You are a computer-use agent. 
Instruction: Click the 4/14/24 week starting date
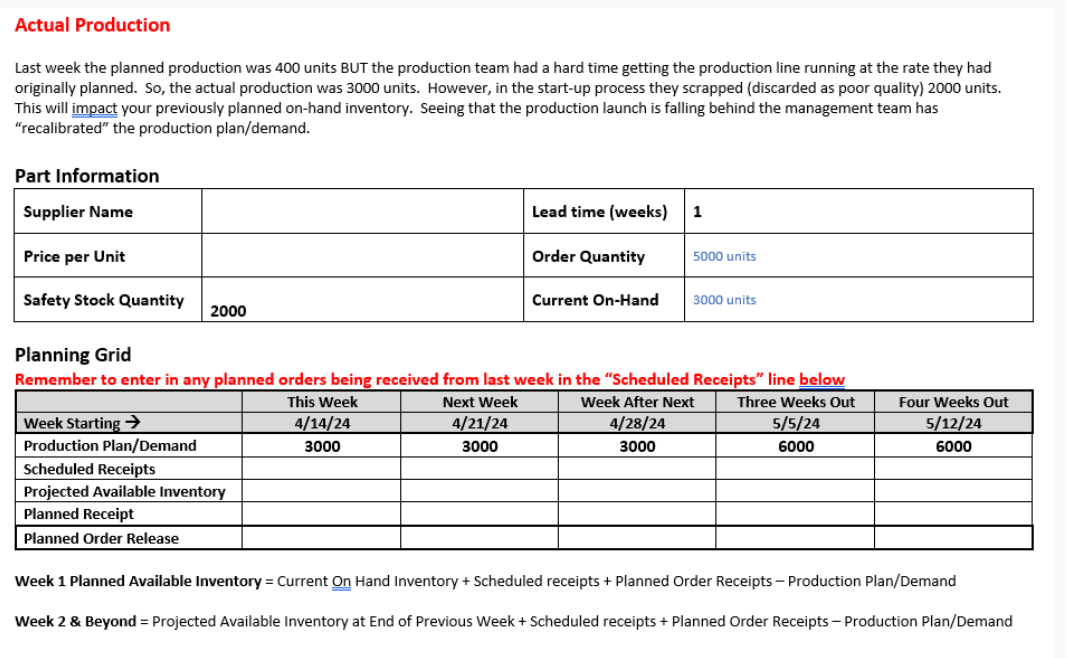[x=320, y=423]
